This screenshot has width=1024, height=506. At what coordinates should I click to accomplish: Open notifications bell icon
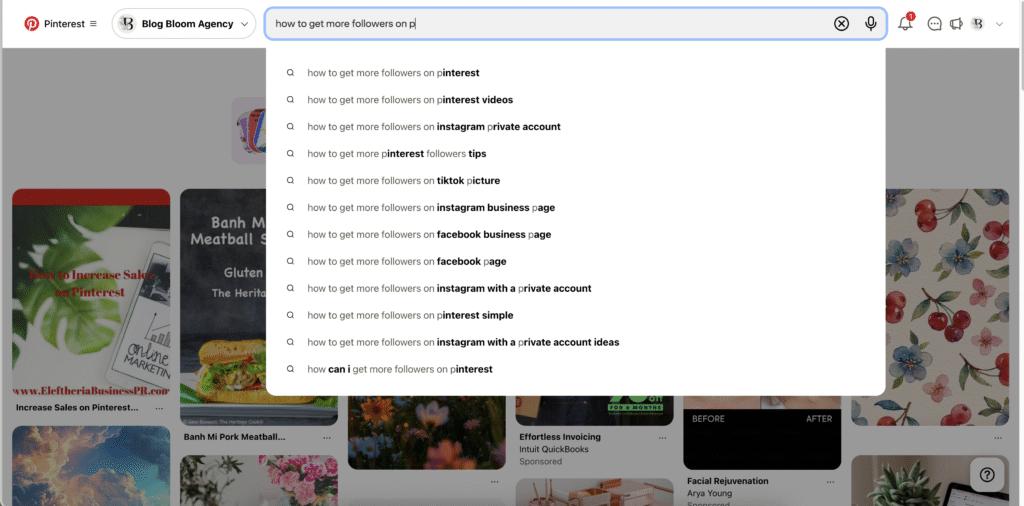905,24
